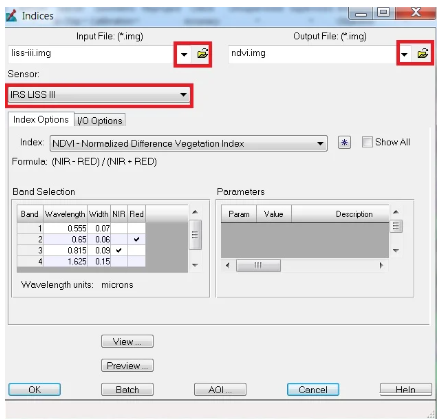Screen dimensions: 441x419
Task: Check Red cell for band 1
Action: 136,228
